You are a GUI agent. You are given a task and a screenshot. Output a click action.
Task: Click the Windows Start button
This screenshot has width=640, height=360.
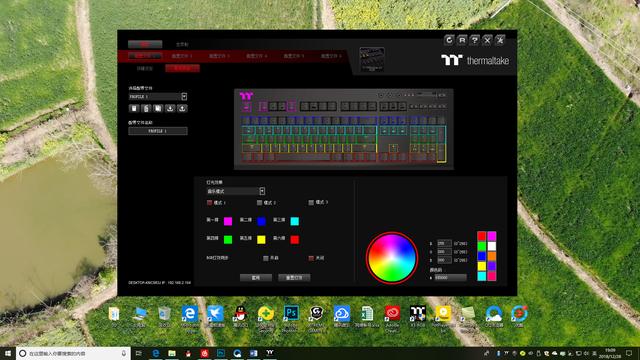click(x=8, y=353)
